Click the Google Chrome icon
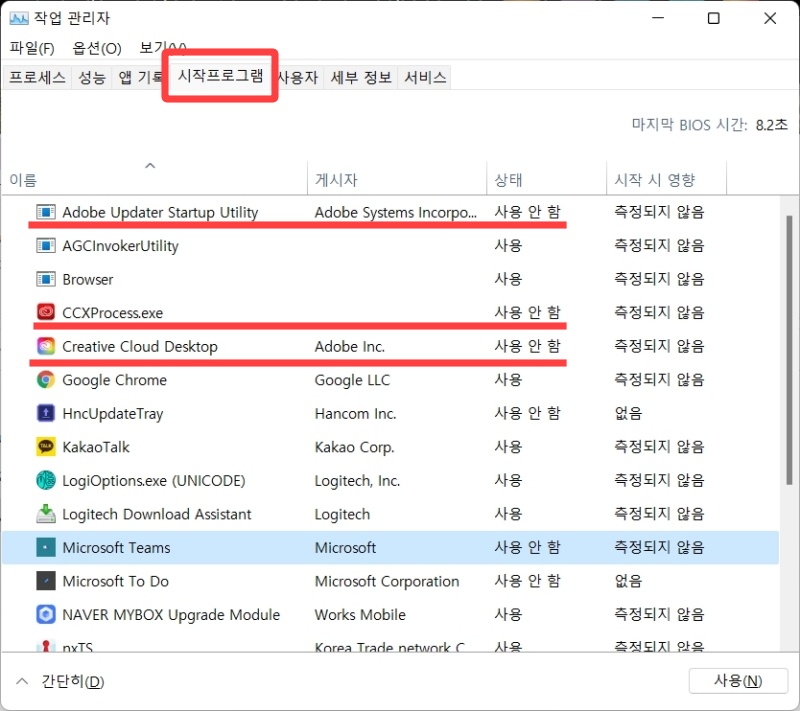The width and height of the screenshot is (800, 711). pos(46,380)
